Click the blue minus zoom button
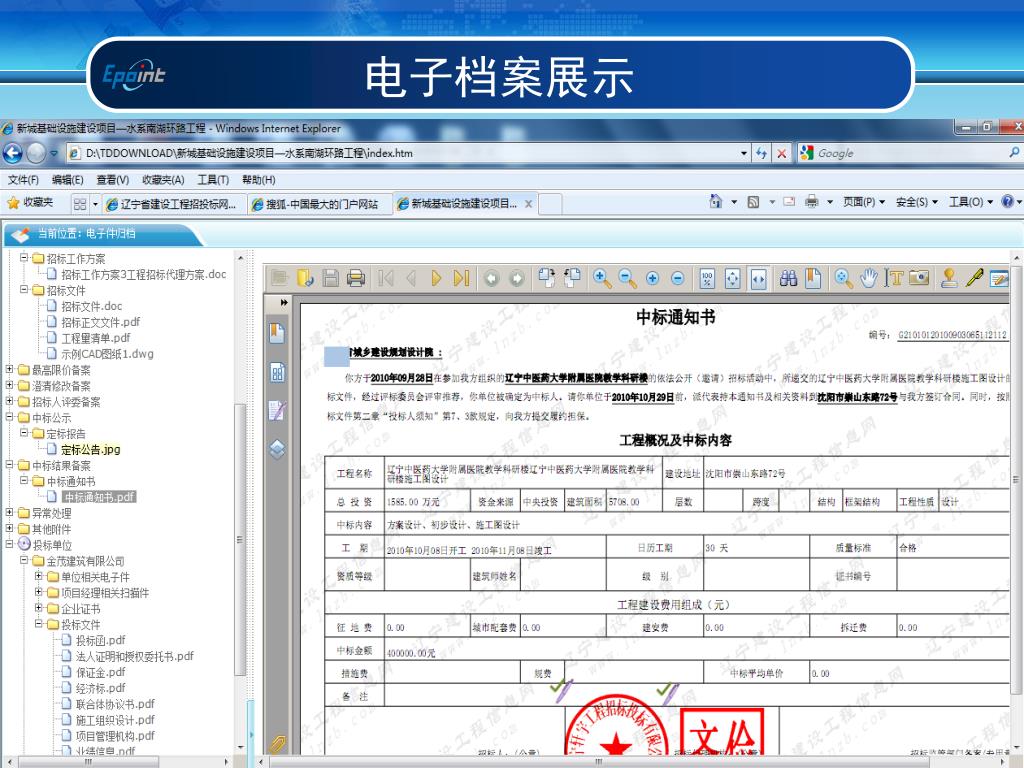Image resolution: width=1024 pixels, height=768 pixels. tap(678, 279)
